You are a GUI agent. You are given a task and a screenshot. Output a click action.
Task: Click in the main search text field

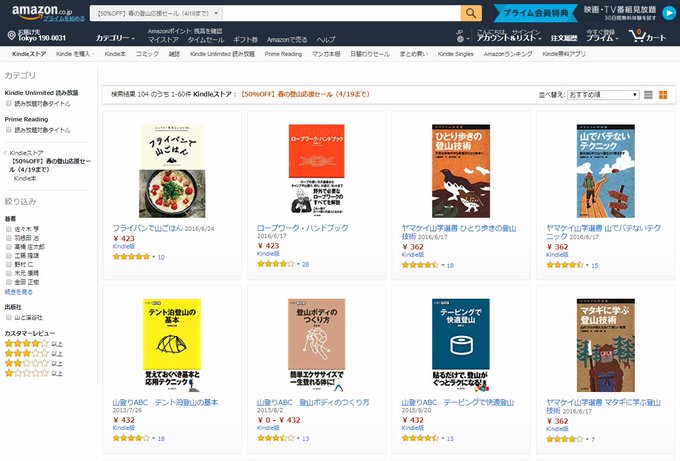(342, 13)
